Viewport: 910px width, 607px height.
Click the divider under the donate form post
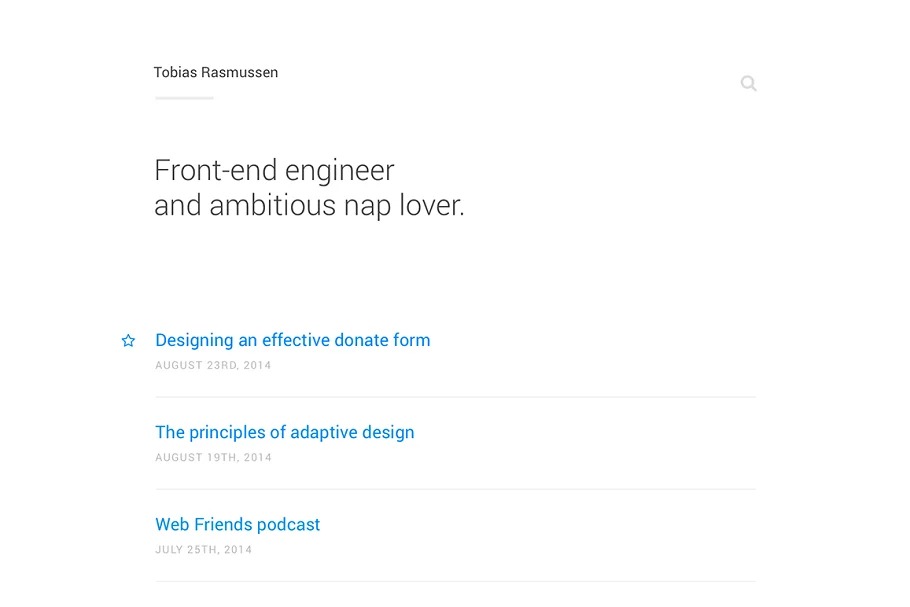point(455,397)
